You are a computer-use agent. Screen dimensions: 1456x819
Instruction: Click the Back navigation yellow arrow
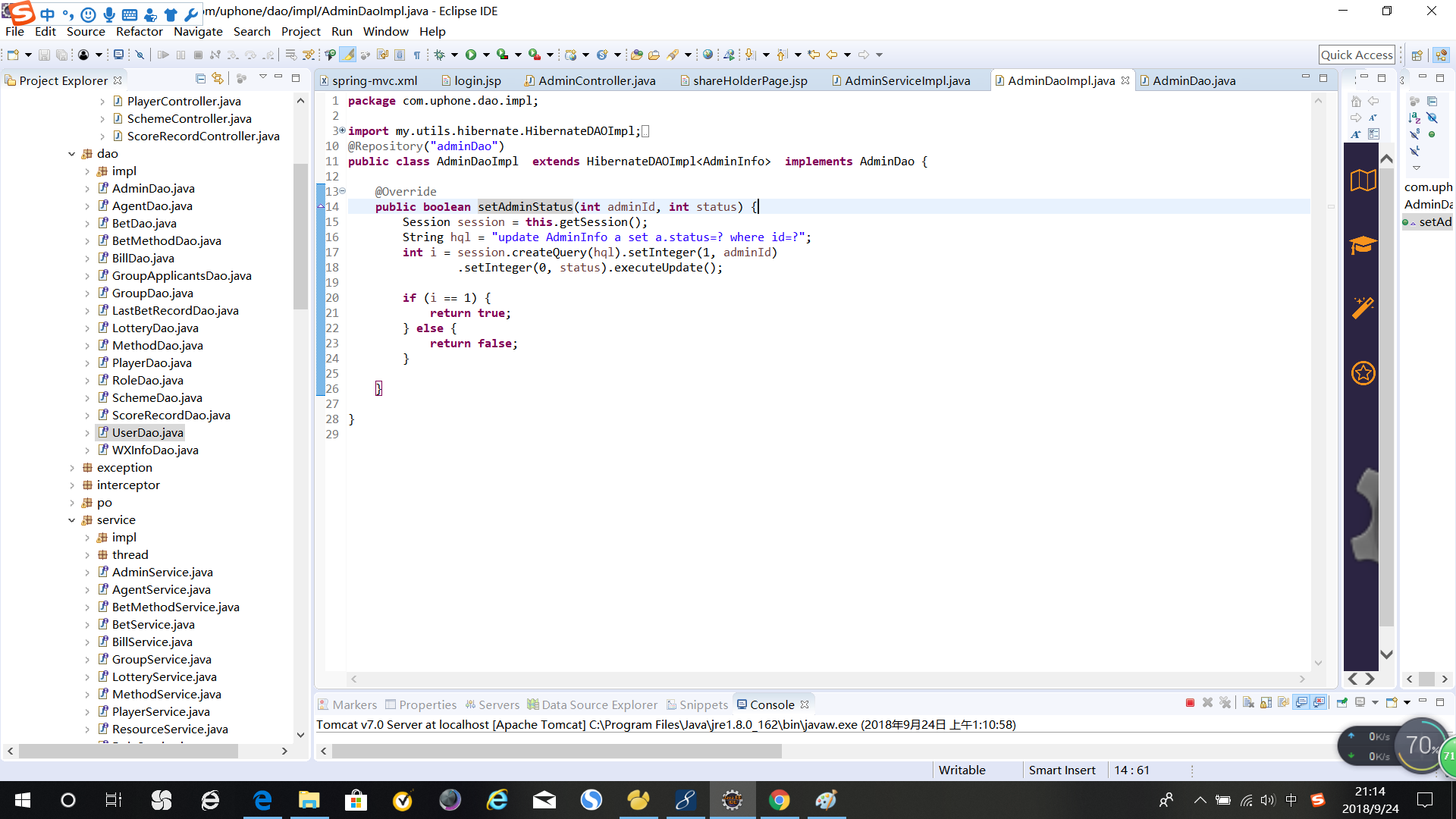[x=832, y=55]
